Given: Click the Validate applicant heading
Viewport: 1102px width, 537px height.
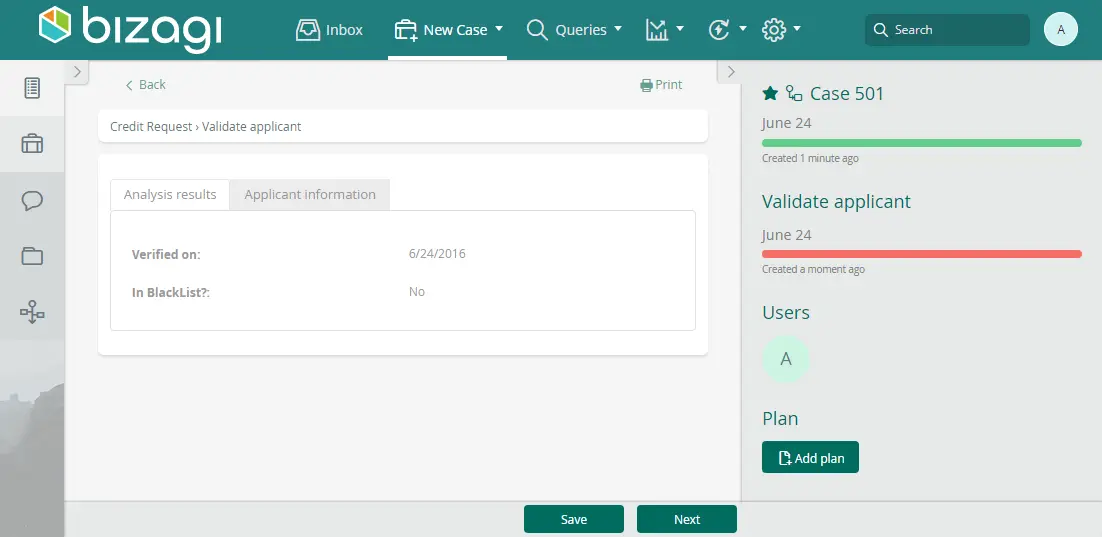Looking at the screenshot, I should pos(836,202).
